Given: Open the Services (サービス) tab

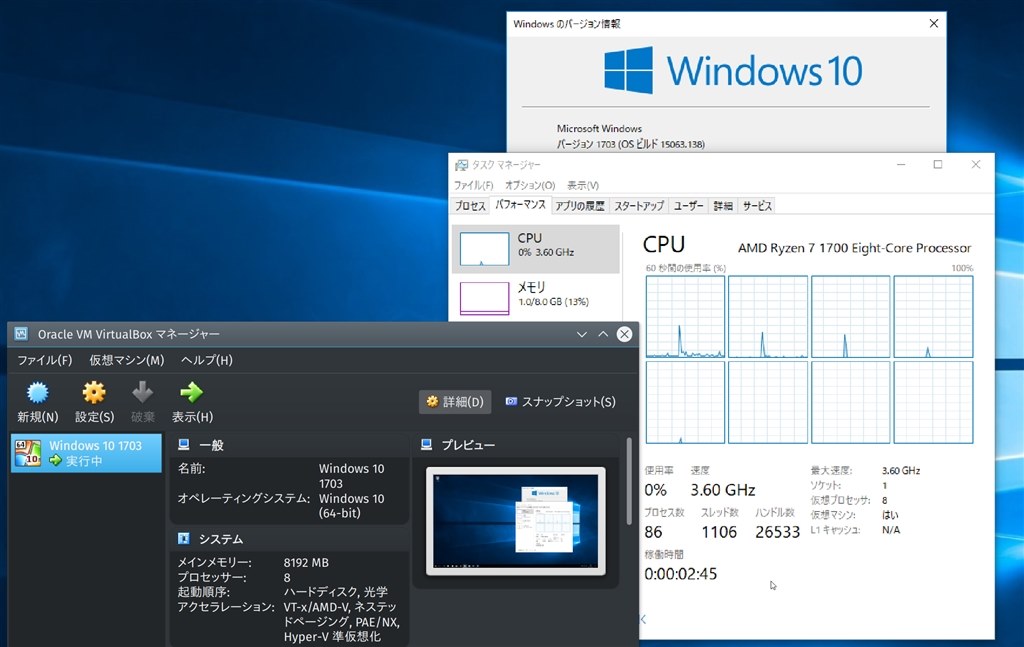Looking at the screenshot, I should [x=757, y=206].
